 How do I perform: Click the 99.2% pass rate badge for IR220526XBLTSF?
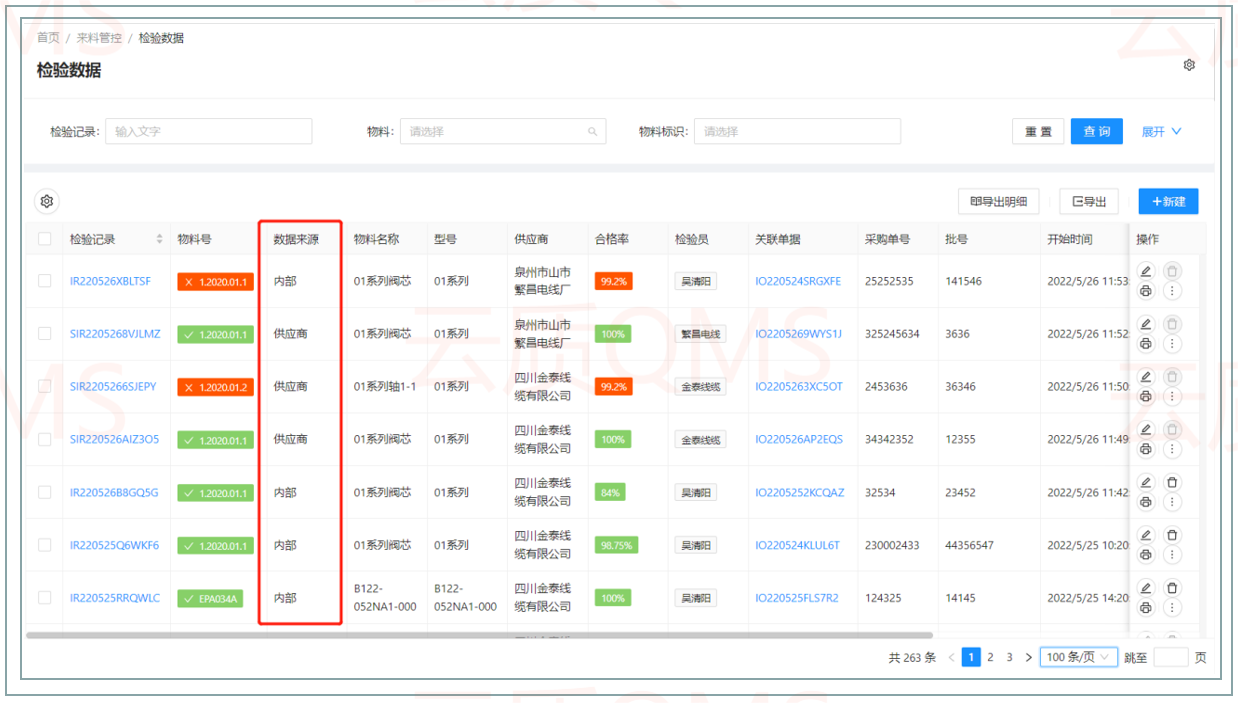tap(613, 281)
